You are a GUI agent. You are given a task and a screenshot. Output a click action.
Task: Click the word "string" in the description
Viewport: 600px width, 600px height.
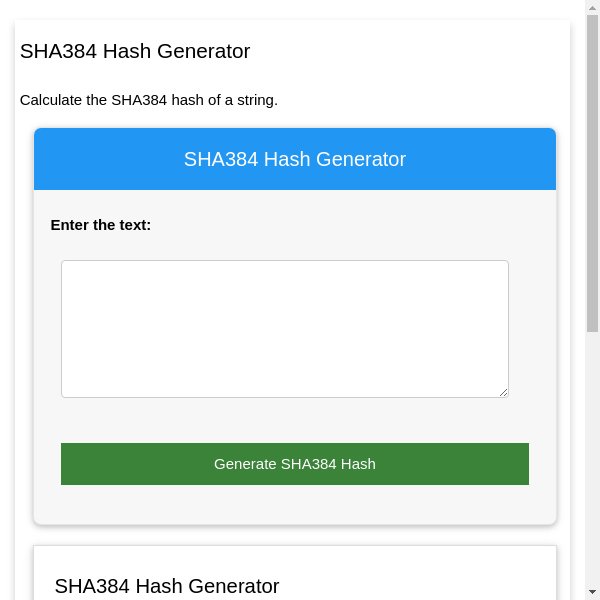coord(253,100)
